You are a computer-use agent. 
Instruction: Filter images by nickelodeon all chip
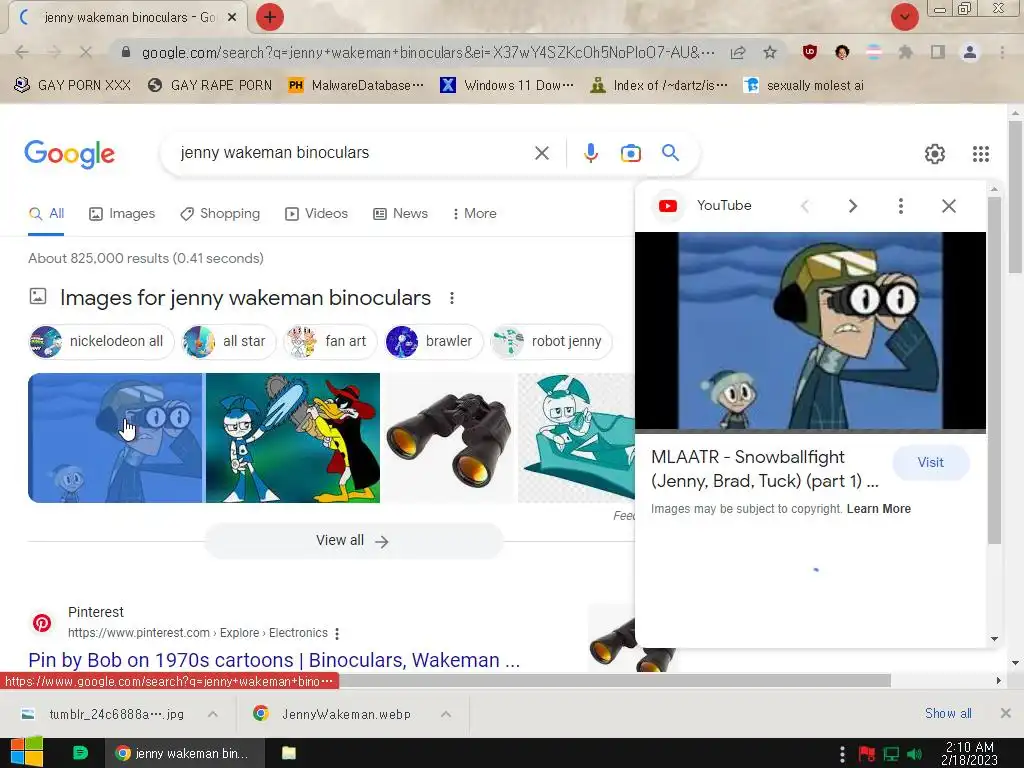pos(101,342)
